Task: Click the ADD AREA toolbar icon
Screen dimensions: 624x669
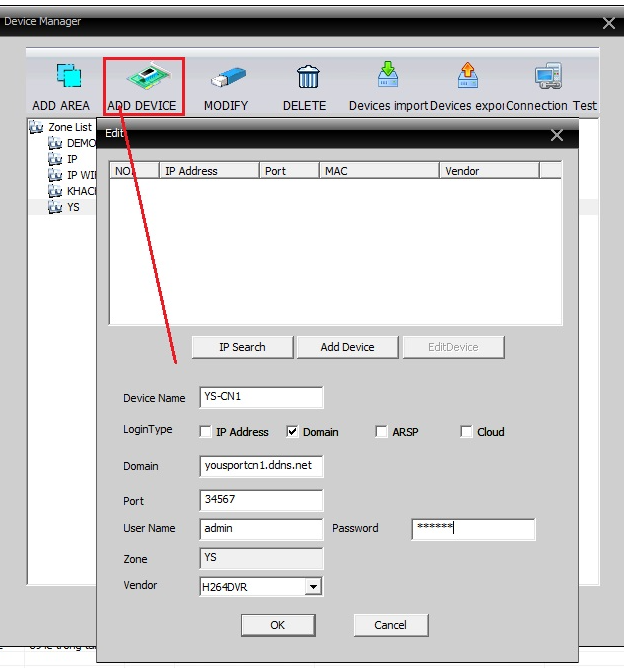Action: pyautogui.click(x=67, y=78)
